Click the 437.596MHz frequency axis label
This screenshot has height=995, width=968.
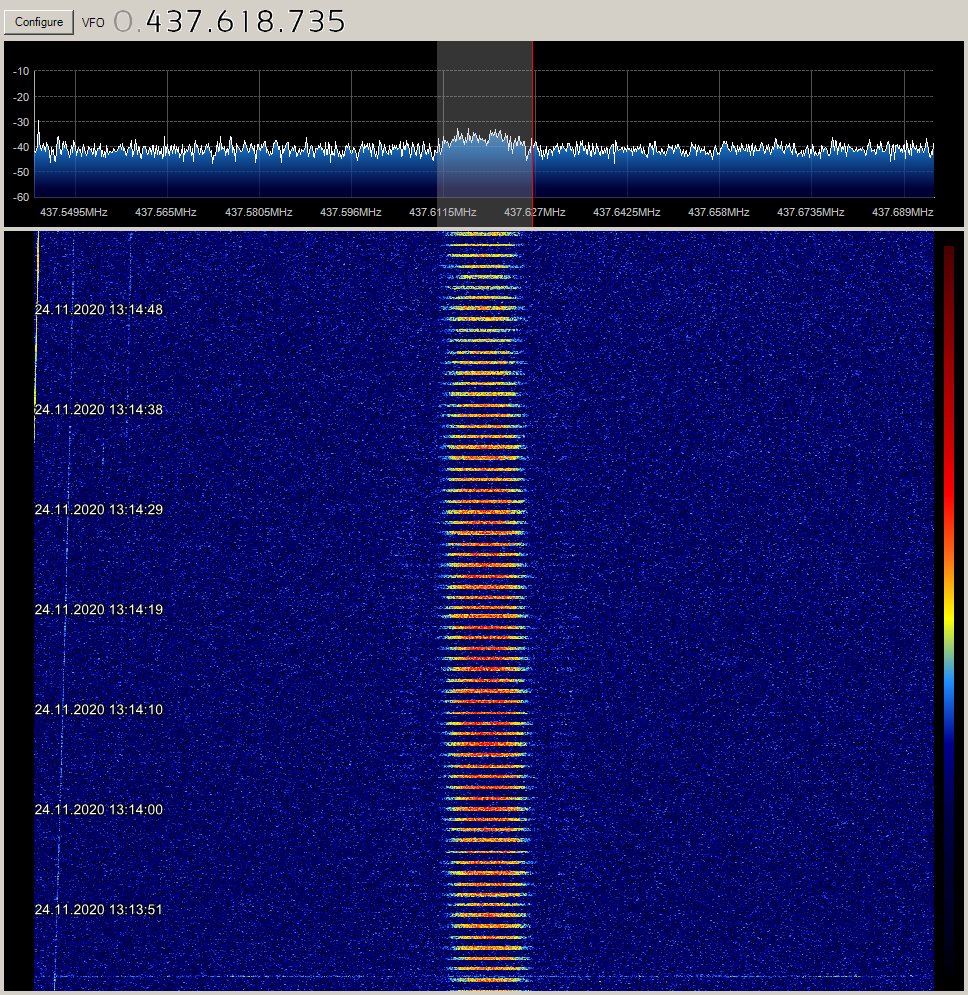[x=350, y=213]
